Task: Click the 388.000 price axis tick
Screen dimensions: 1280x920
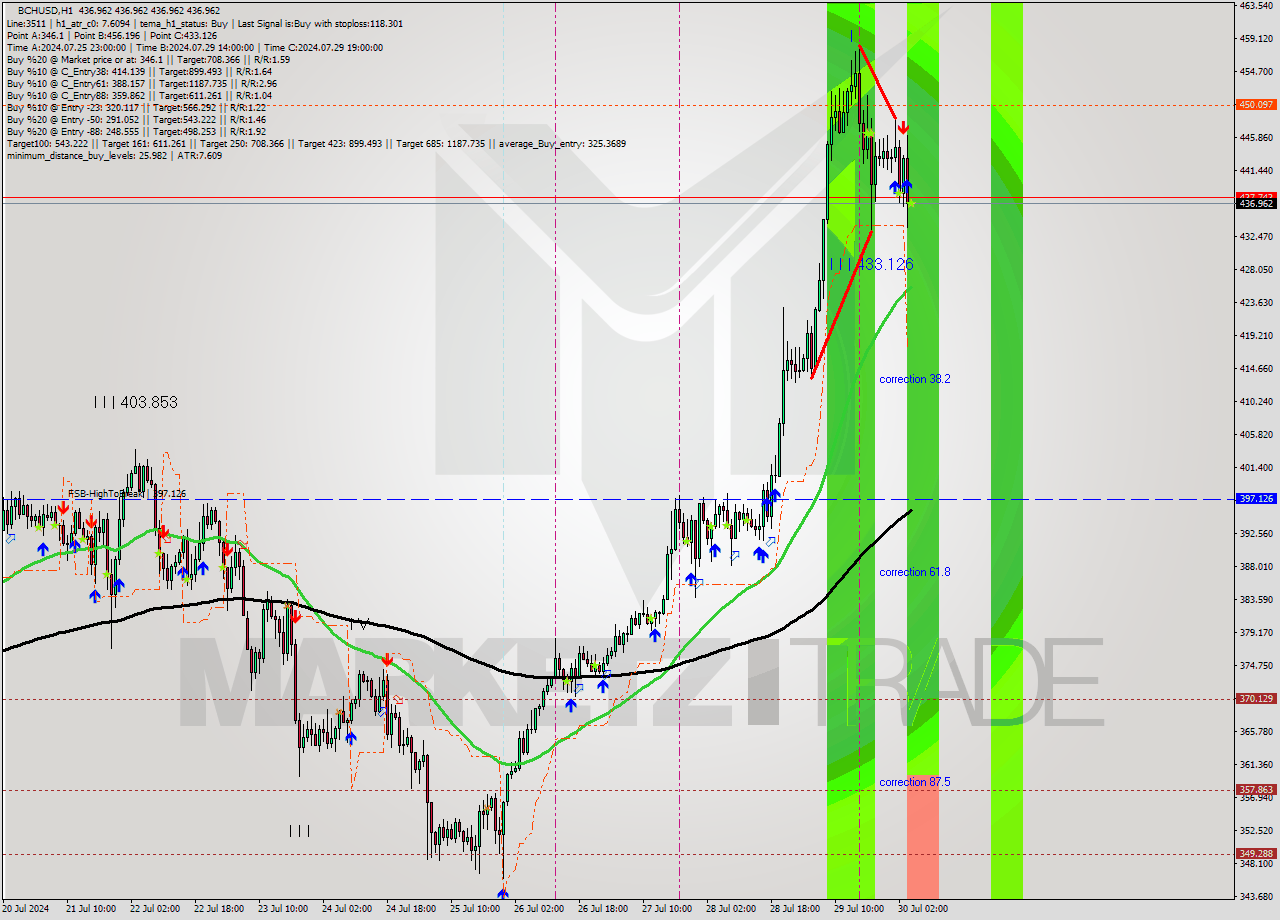Action: click(1255, 566)
